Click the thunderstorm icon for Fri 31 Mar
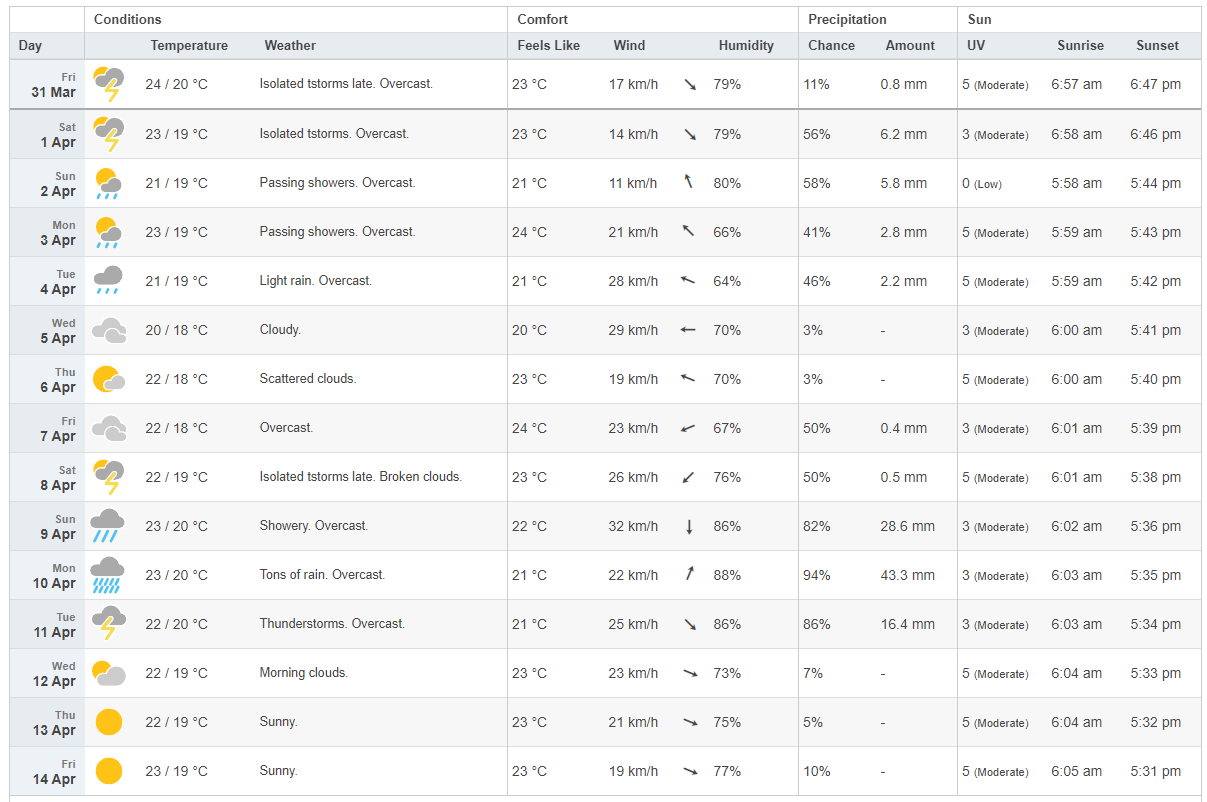 [x=108, y=84]
